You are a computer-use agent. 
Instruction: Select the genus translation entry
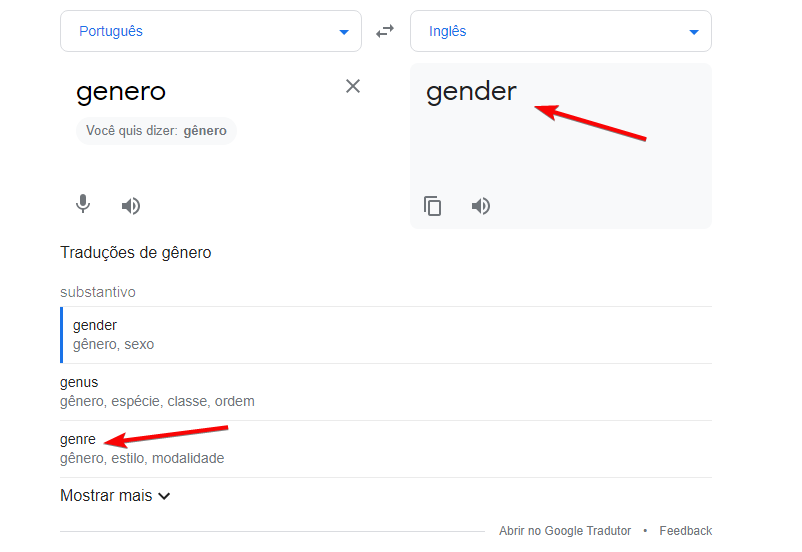(79, 382)
